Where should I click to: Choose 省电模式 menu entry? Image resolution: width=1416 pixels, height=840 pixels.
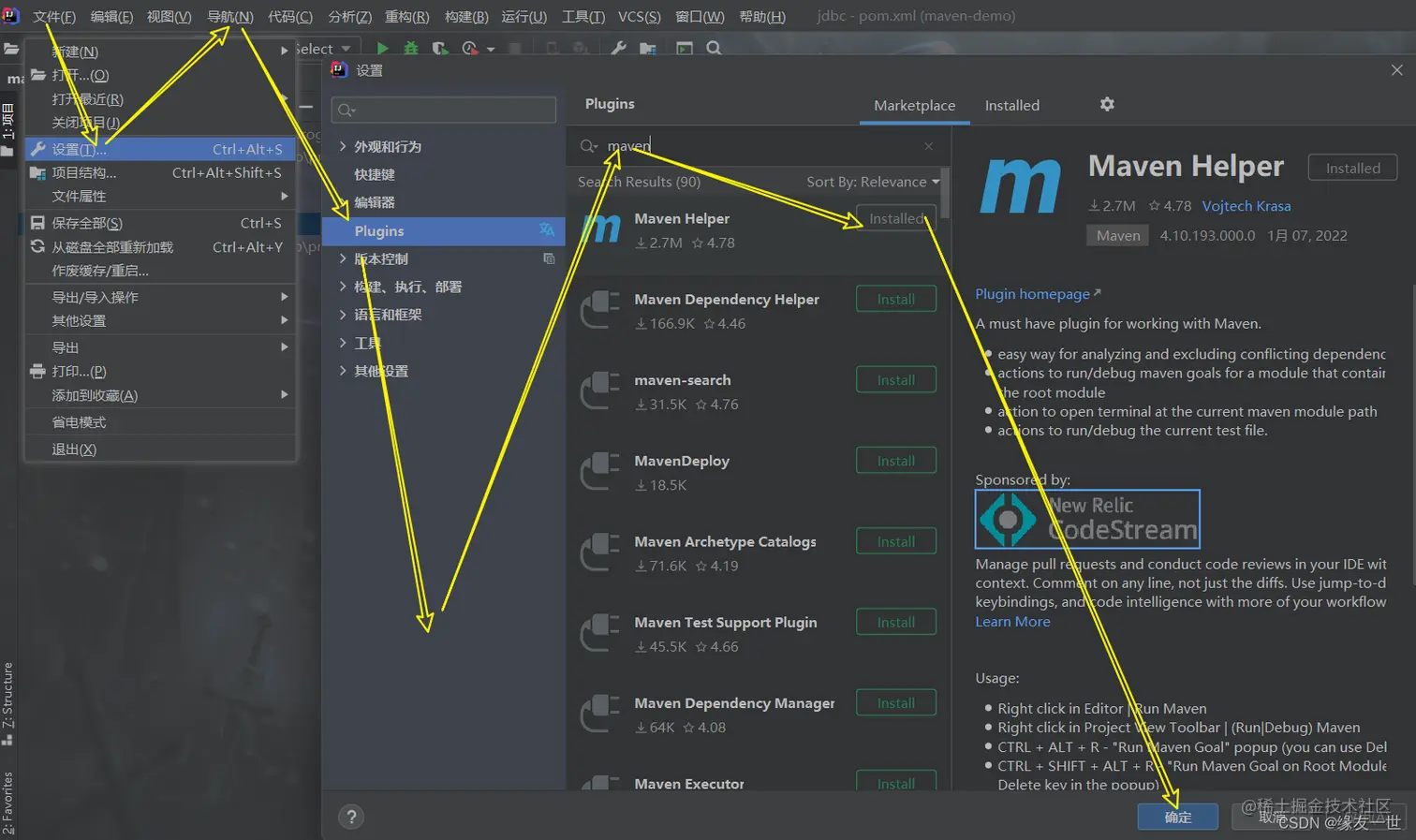[x=160, y=422]
